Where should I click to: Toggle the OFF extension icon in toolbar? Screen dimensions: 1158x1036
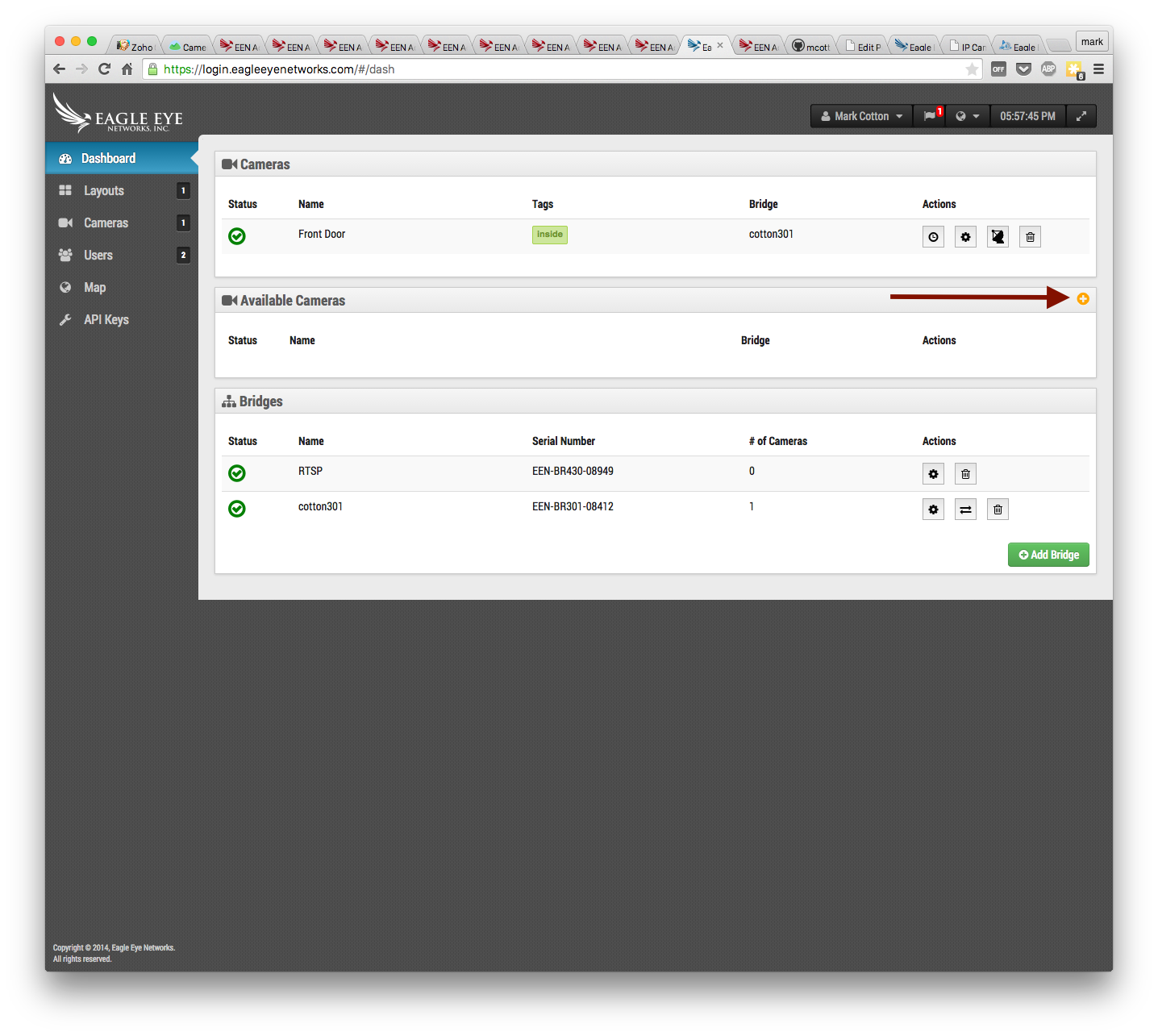coord(998,69)
